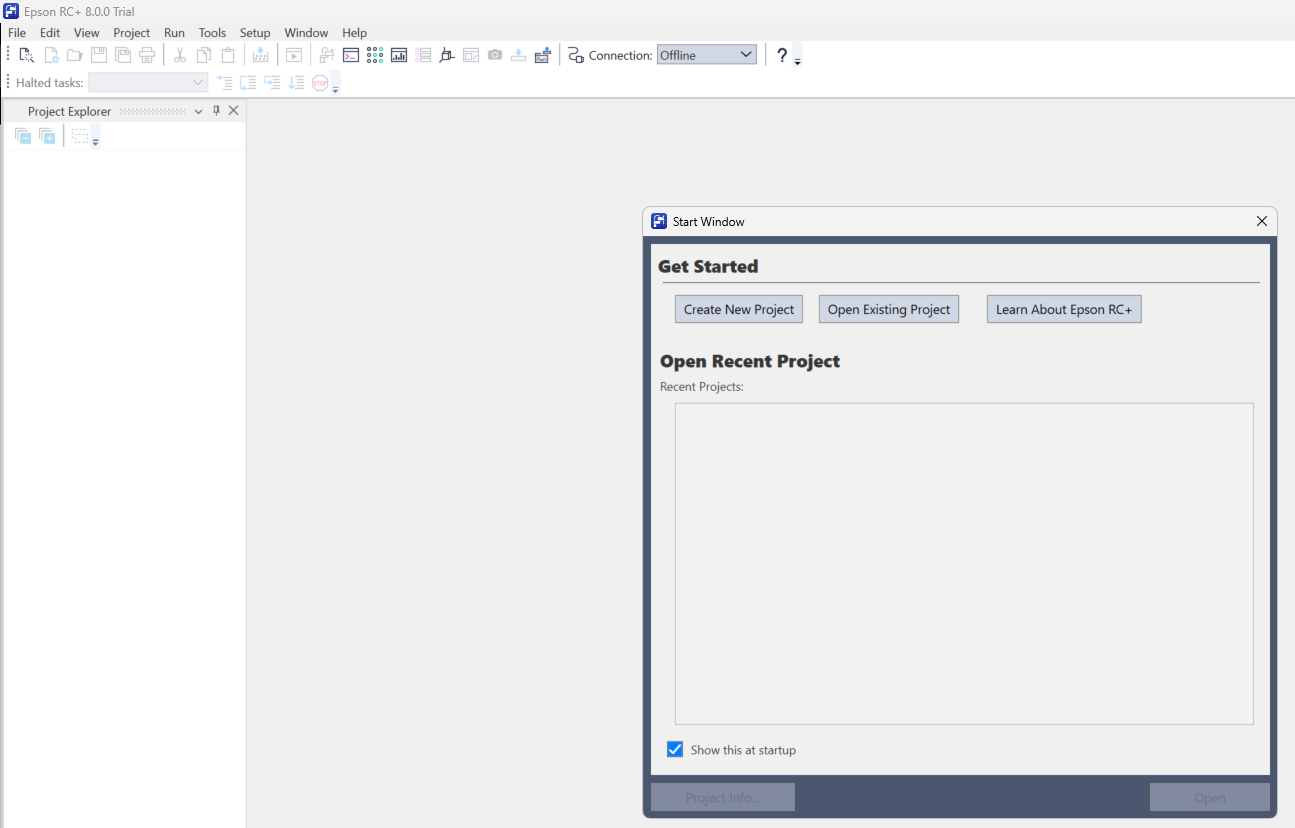1295x828 pixels.
Task: Click the Open button in Start Window
Action: [1210, 797]
